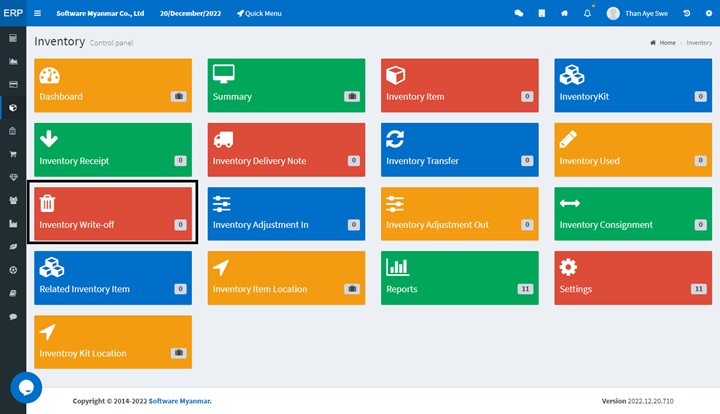Open the credit card icon in left sidebar
Viewport: 720px width, 414px height.
click(13, 84)
